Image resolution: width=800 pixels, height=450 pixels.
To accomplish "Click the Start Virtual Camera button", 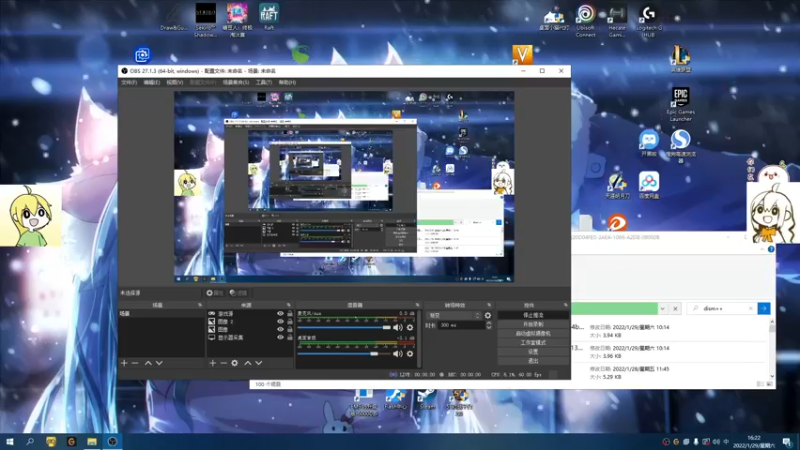I will tap(533, 334).
